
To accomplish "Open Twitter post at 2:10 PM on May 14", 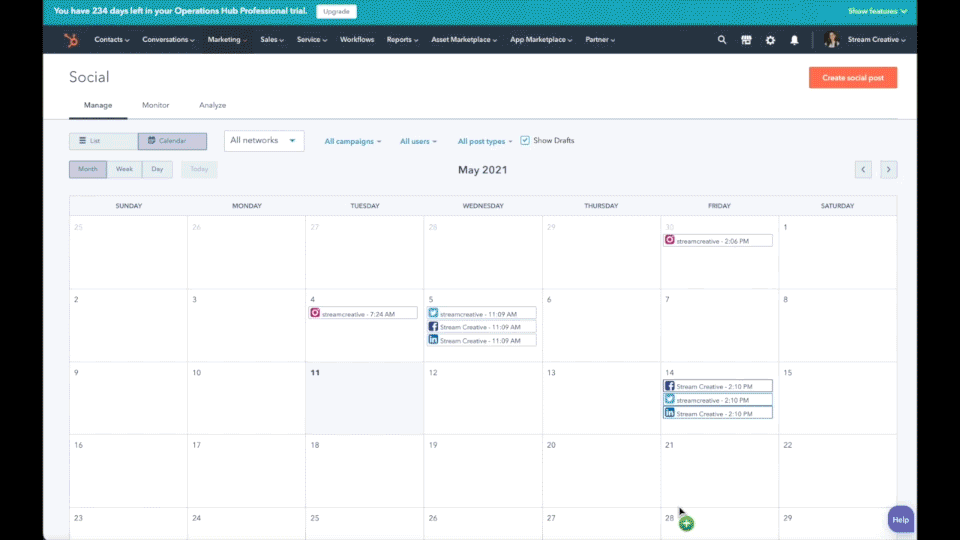I will pyautogui.click(x=718, y=400).
